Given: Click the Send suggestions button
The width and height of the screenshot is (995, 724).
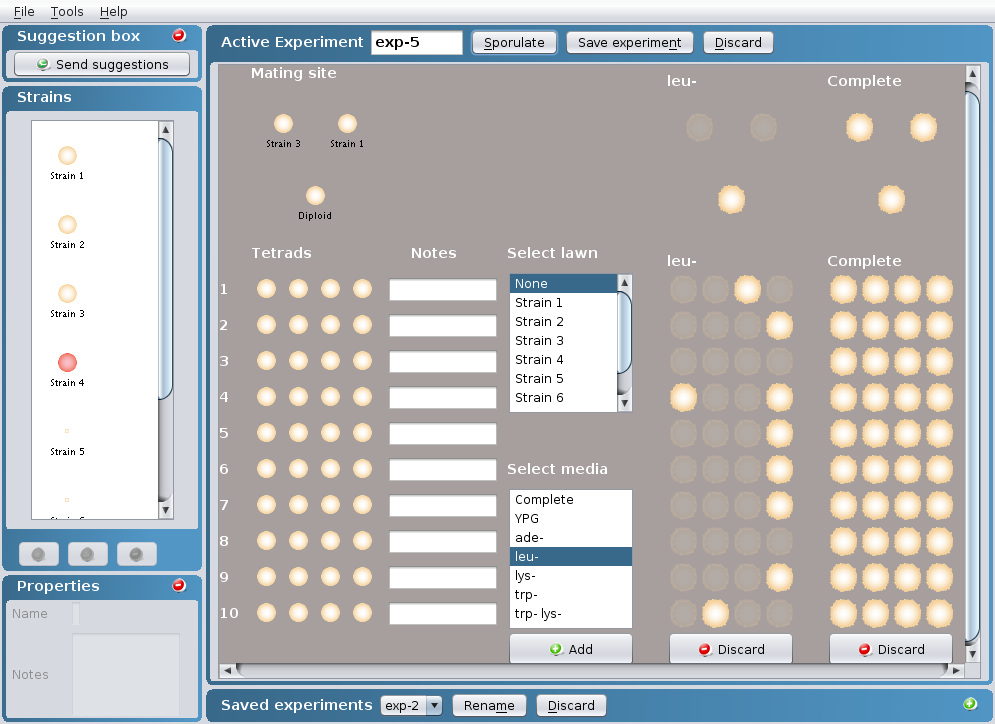Looking at the screenshot, I should pos(102,64).
